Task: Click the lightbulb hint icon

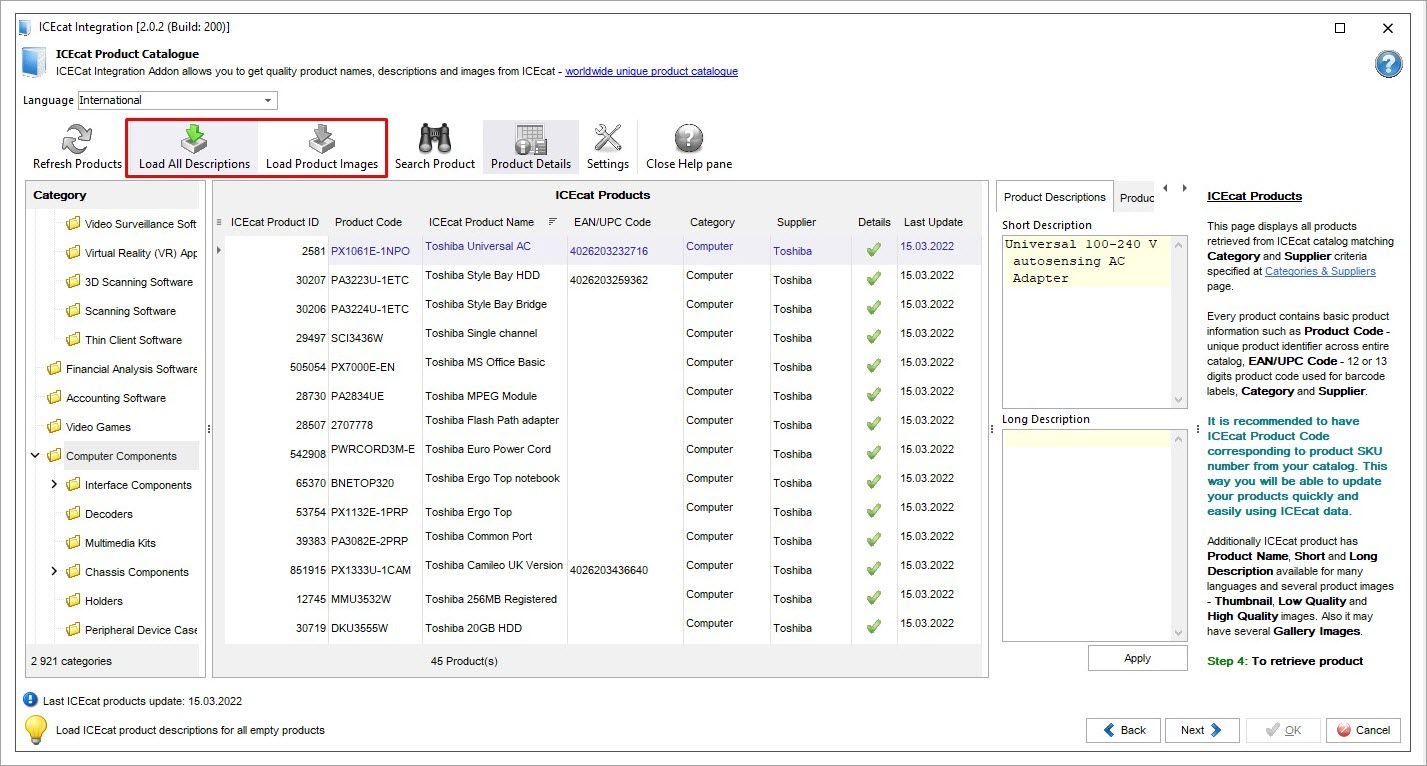Action: point(35,730)
